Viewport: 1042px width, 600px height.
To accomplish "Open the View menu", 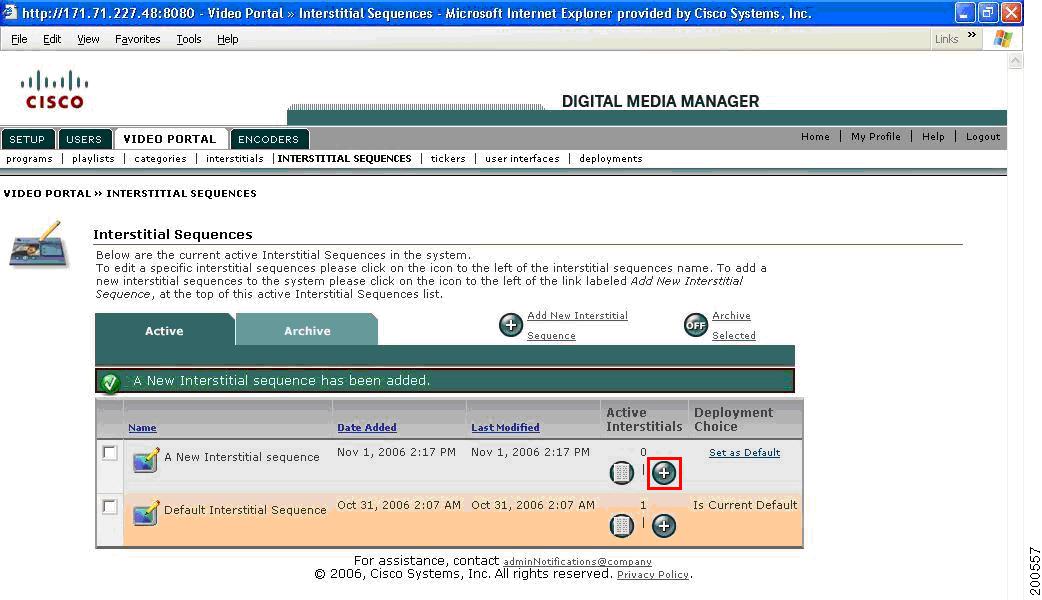I will pyautogui.click(x=88, y=39).
